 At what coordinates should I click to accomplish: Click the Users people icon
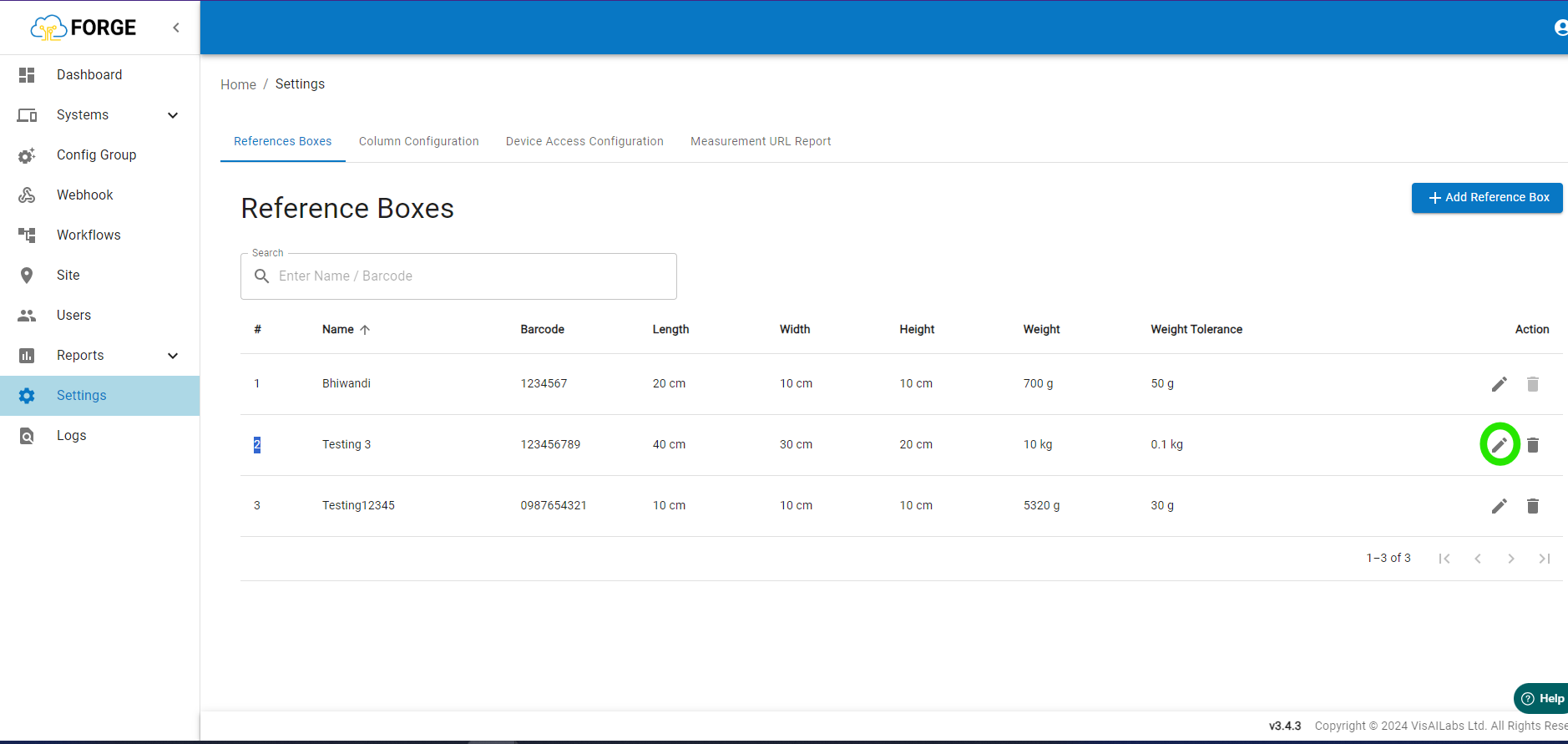tap(27, 316)
